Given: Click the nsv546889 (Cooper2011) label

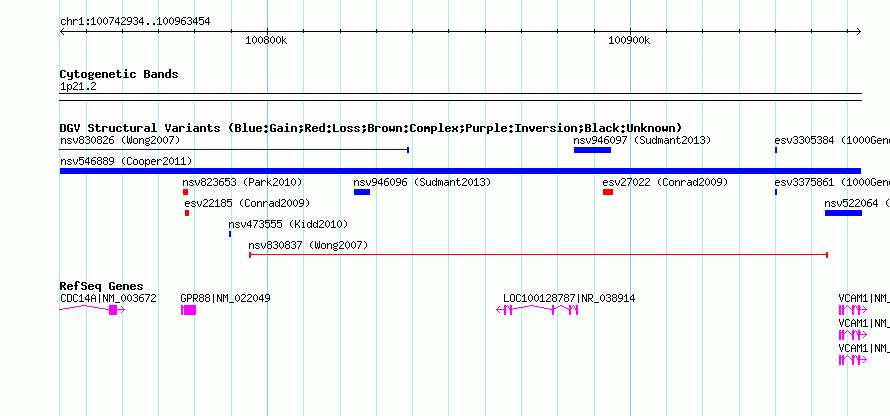Looking at the screenshot, I should coord(126,161).
